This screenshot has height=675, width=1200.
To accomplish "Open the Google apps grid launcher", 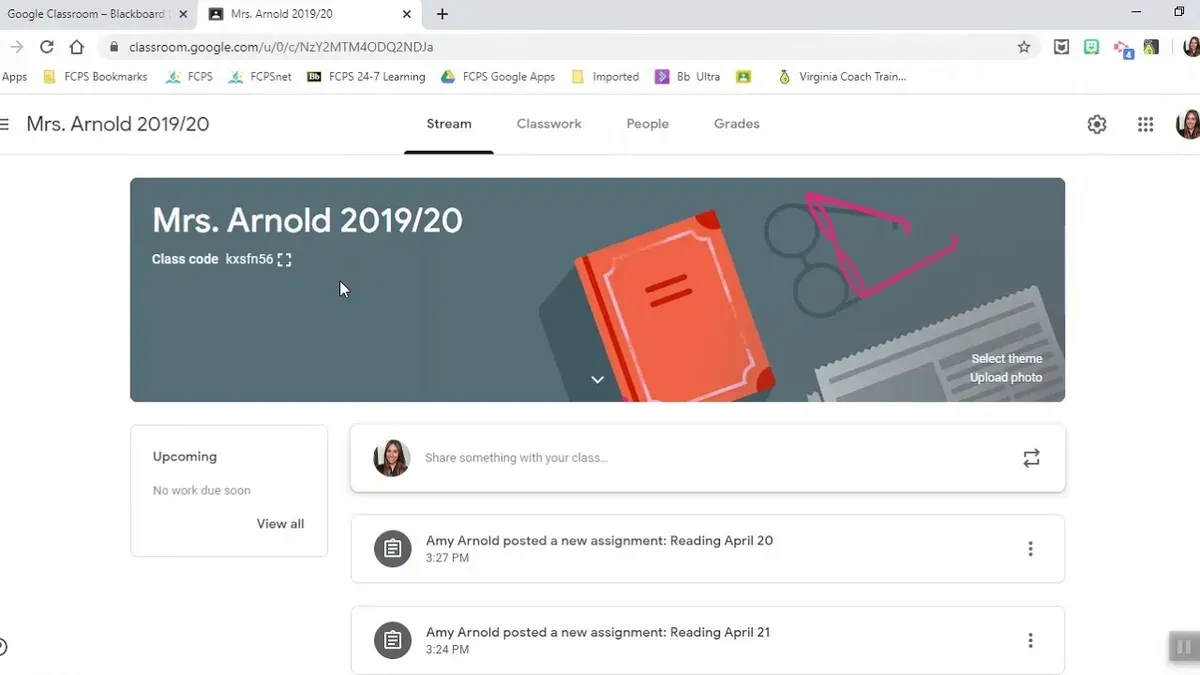I will click(x=1146, y=124).
